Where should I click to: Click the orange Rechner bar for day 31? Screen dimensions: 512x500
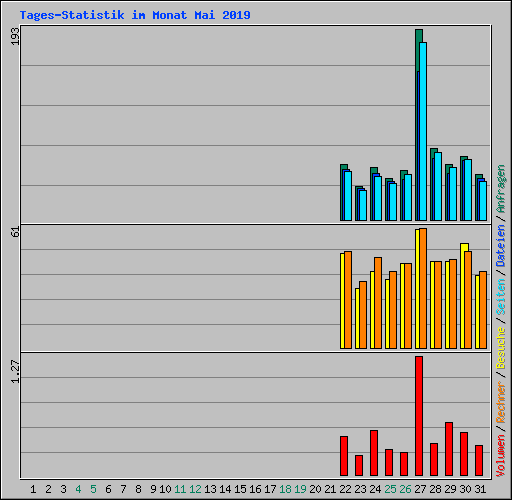[483, 310]
